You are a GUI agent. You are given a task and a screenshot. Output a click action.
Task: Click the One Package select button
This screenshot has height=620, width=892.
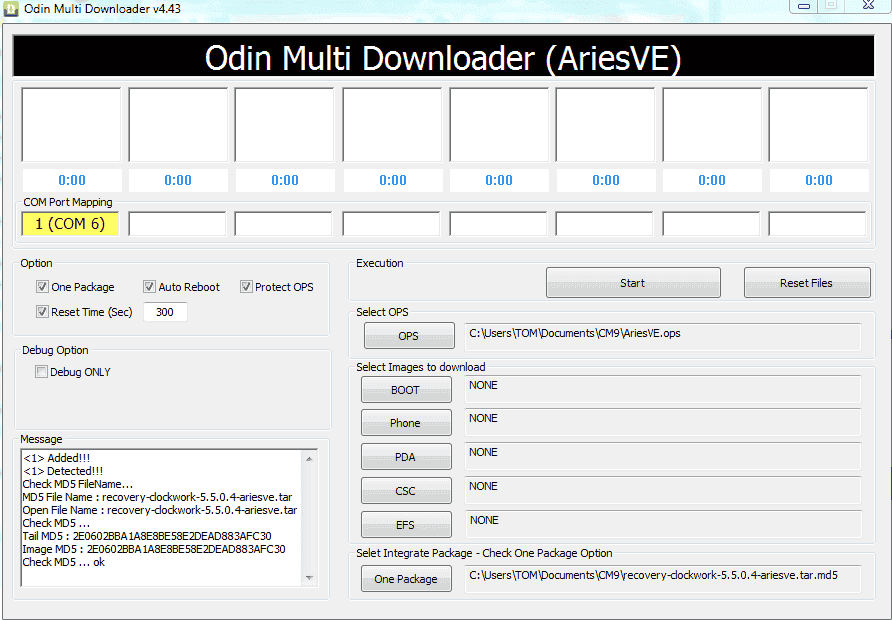tap(406, 578)
